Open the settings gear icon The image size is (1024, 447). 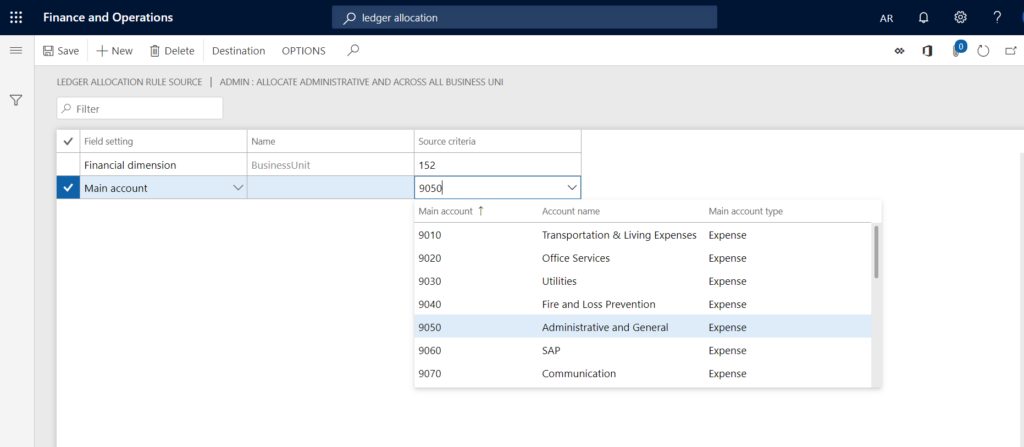tap(960, 17)
